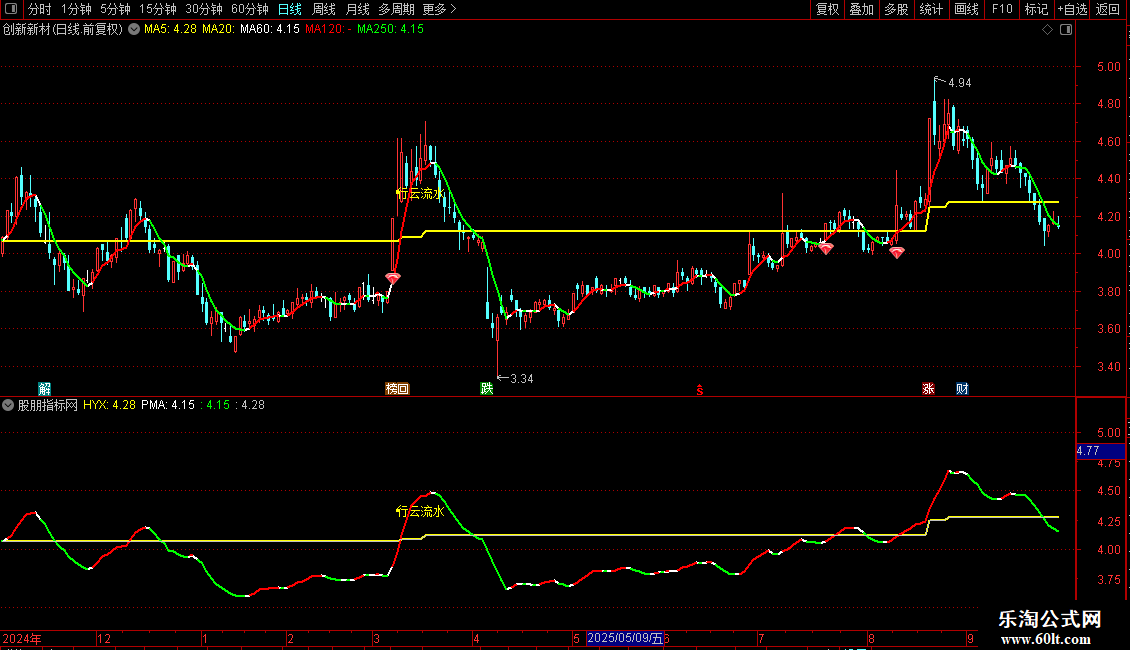
Task: Click the 4.94 high price label
Action: 959,83
